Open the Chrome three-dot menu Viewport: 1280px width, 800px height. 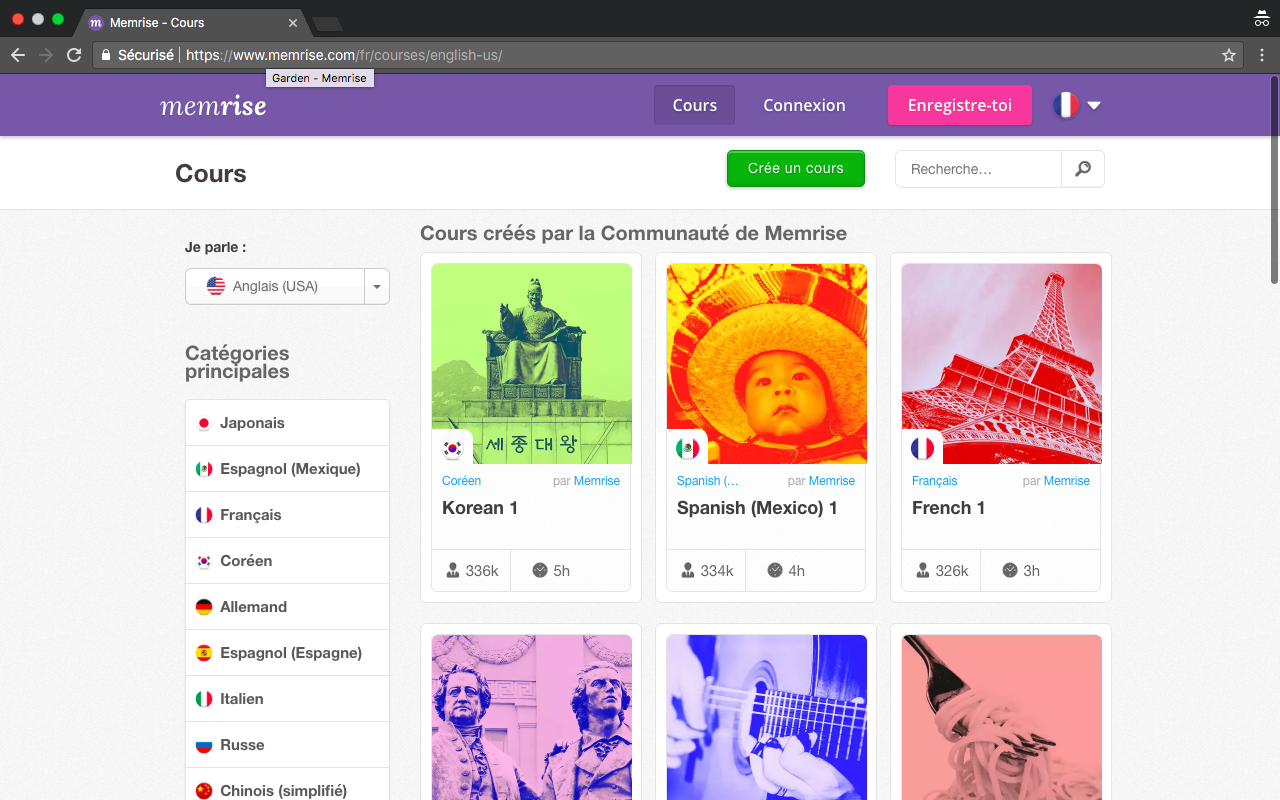(x=1262, y=55)
